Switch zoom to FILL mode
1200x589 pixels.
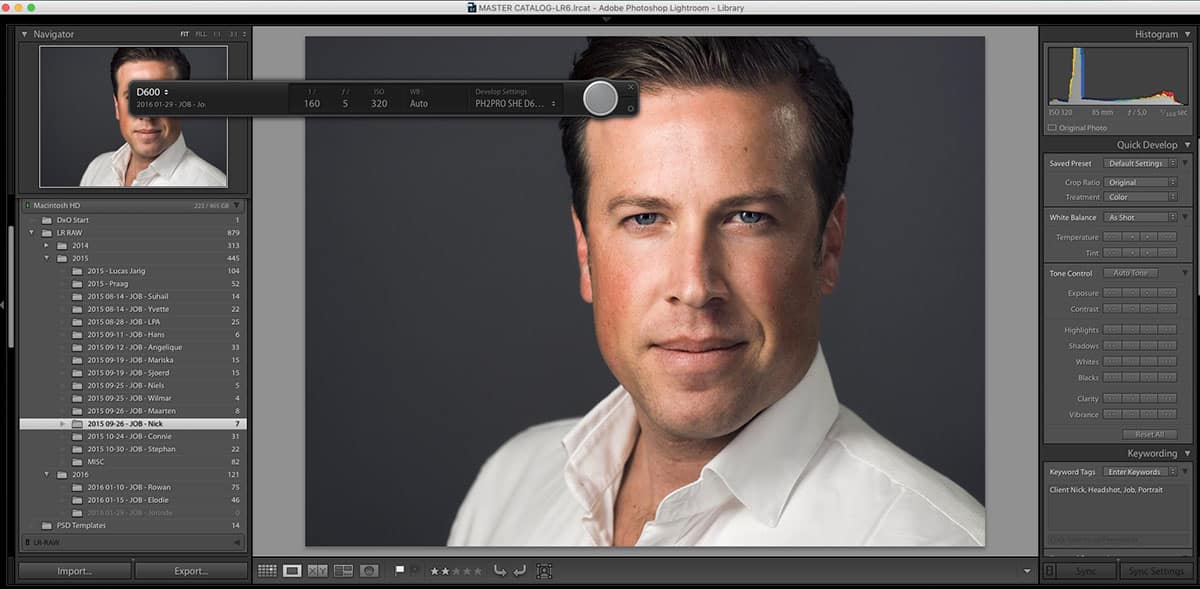click(202, 35)
